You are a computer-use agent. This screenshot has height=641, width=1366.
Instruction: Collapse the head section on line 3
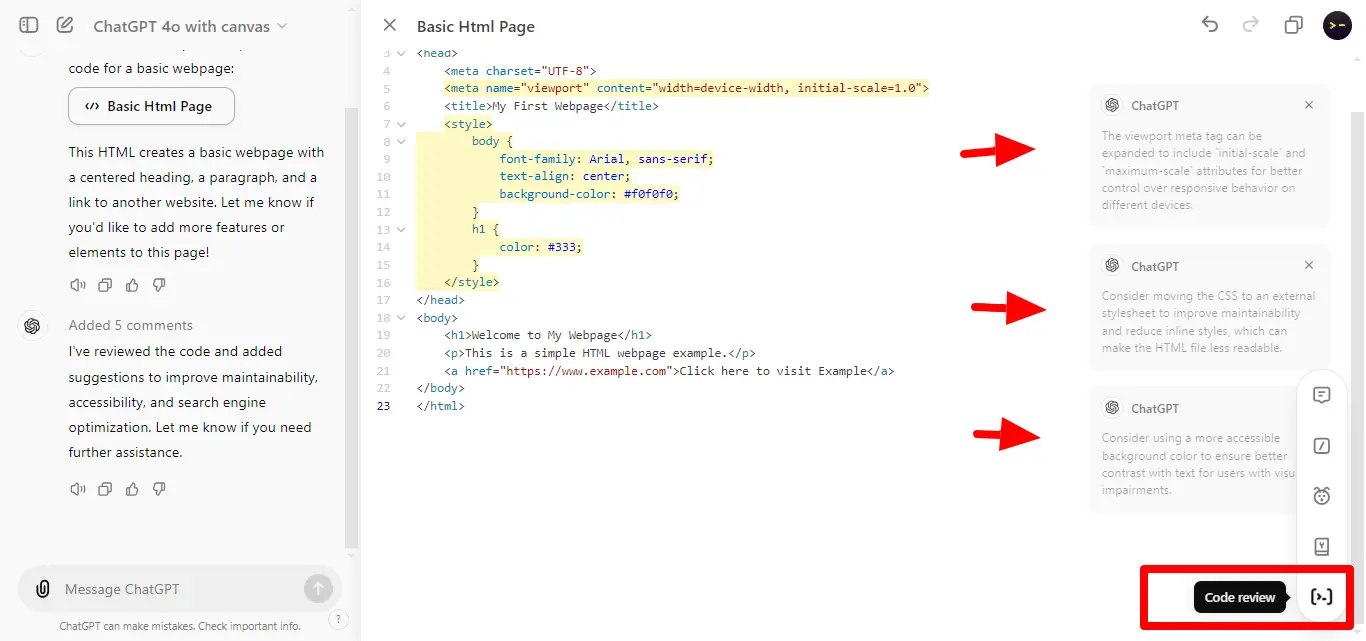(x=400, y=53)
